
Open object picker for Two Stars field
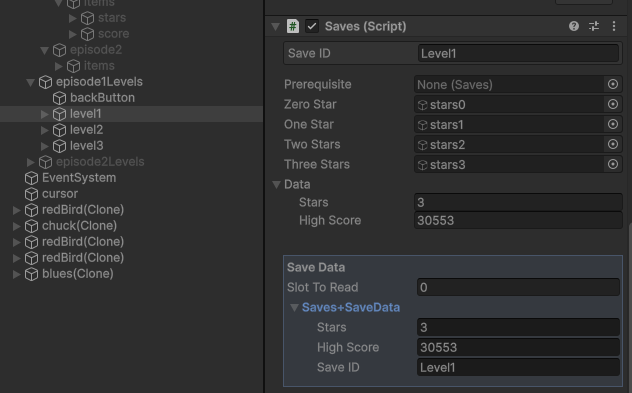(x=613, y=144)
